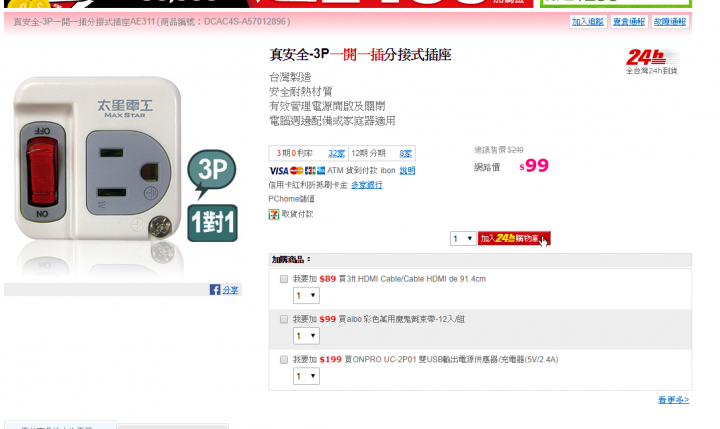Viewport: 720px width, 429px height.
Task: Check the $199 ONPRO USB charger add-on
Action: (x=284, y=360)
